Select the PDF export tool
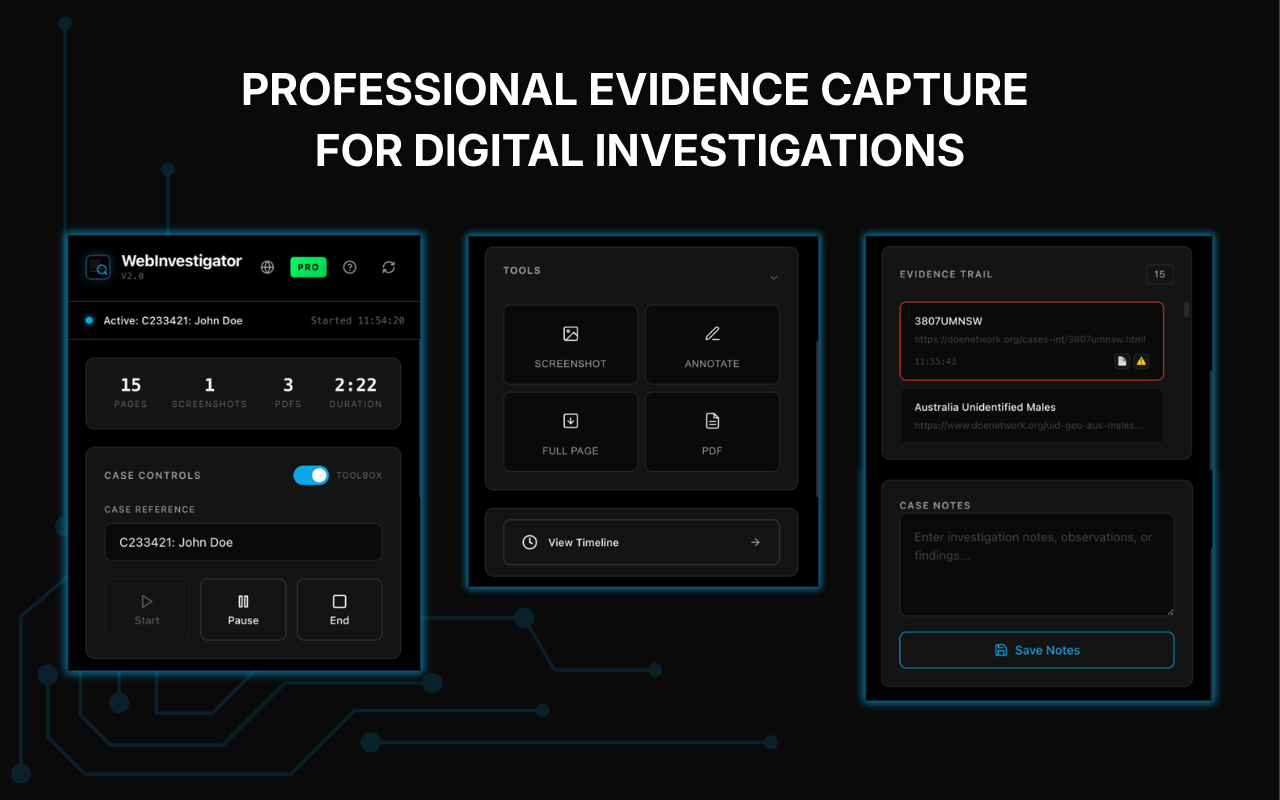The width and height of the screenshot is (1280, 800). tap(712, 431)
